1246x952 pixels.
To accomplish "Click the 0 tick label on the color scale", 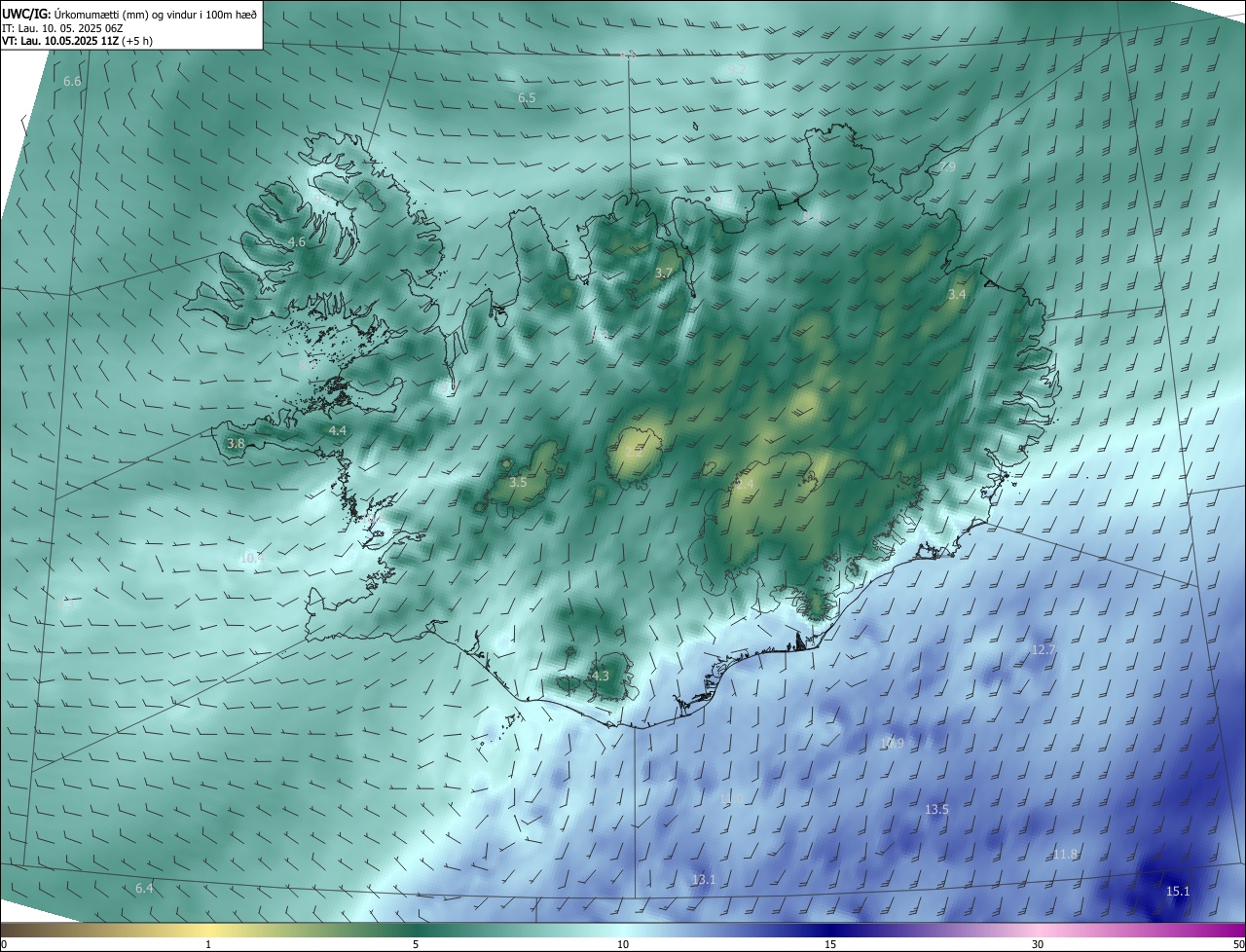I will pyautogui.click(x=4, y=945).
